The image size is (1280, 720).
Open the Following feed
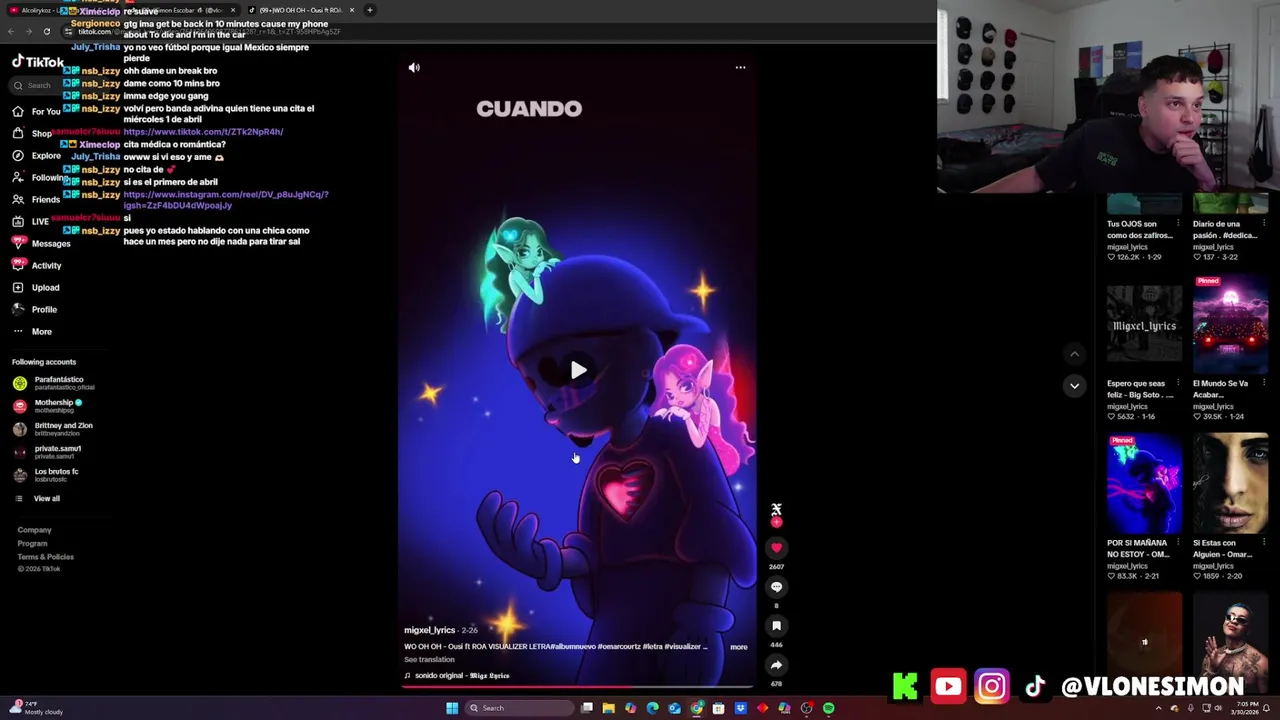39,177
